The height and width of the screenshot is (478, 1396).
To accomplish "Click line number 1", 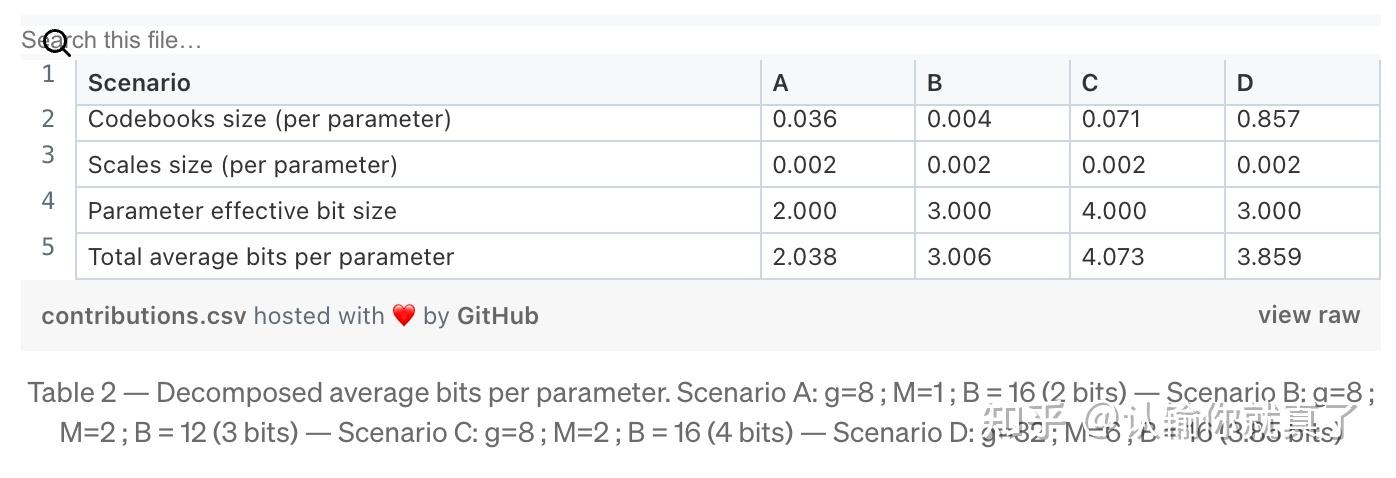I will (48, 74).
